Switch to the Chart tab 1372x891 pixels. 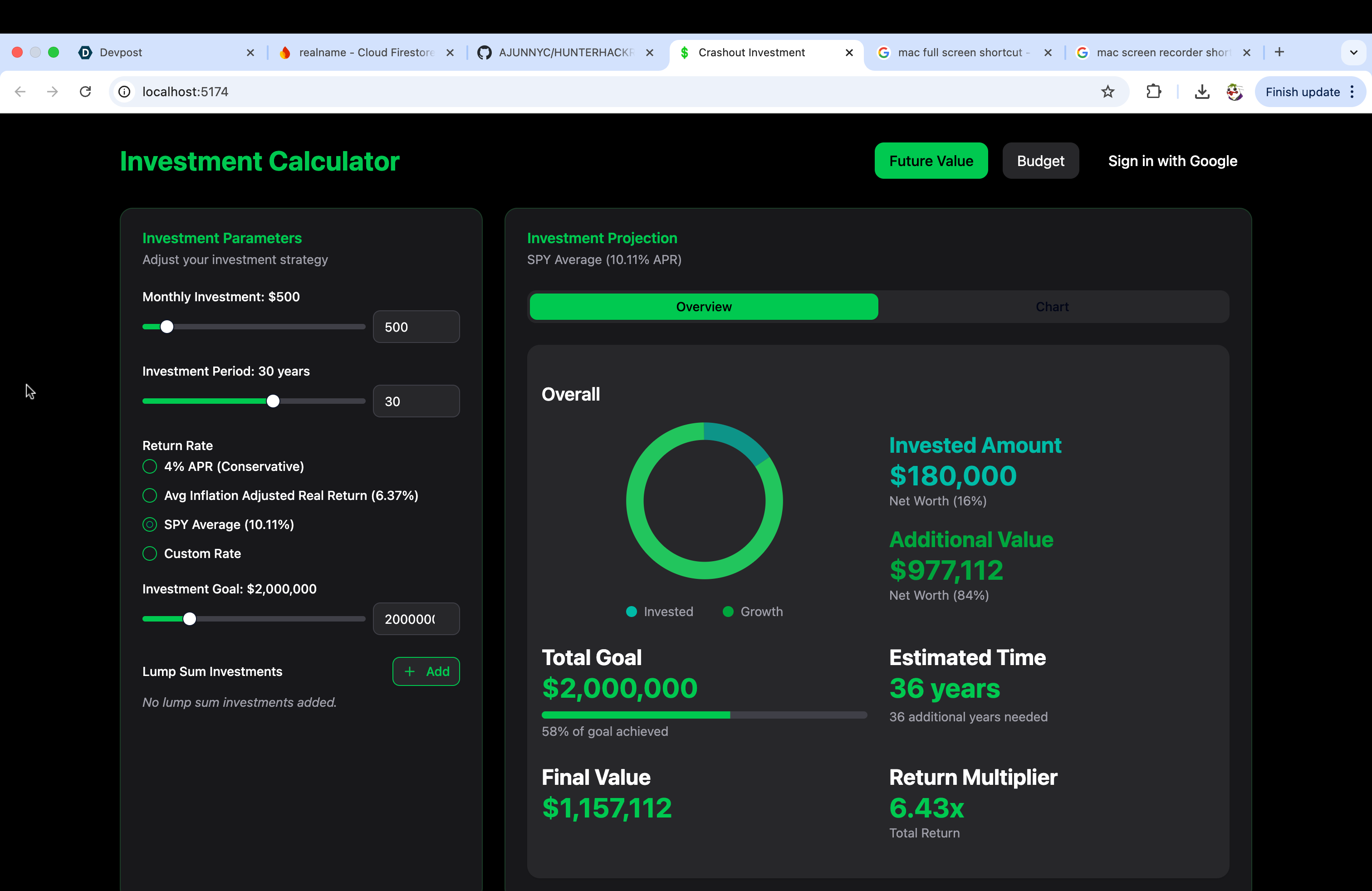(x=1052, y=307)
